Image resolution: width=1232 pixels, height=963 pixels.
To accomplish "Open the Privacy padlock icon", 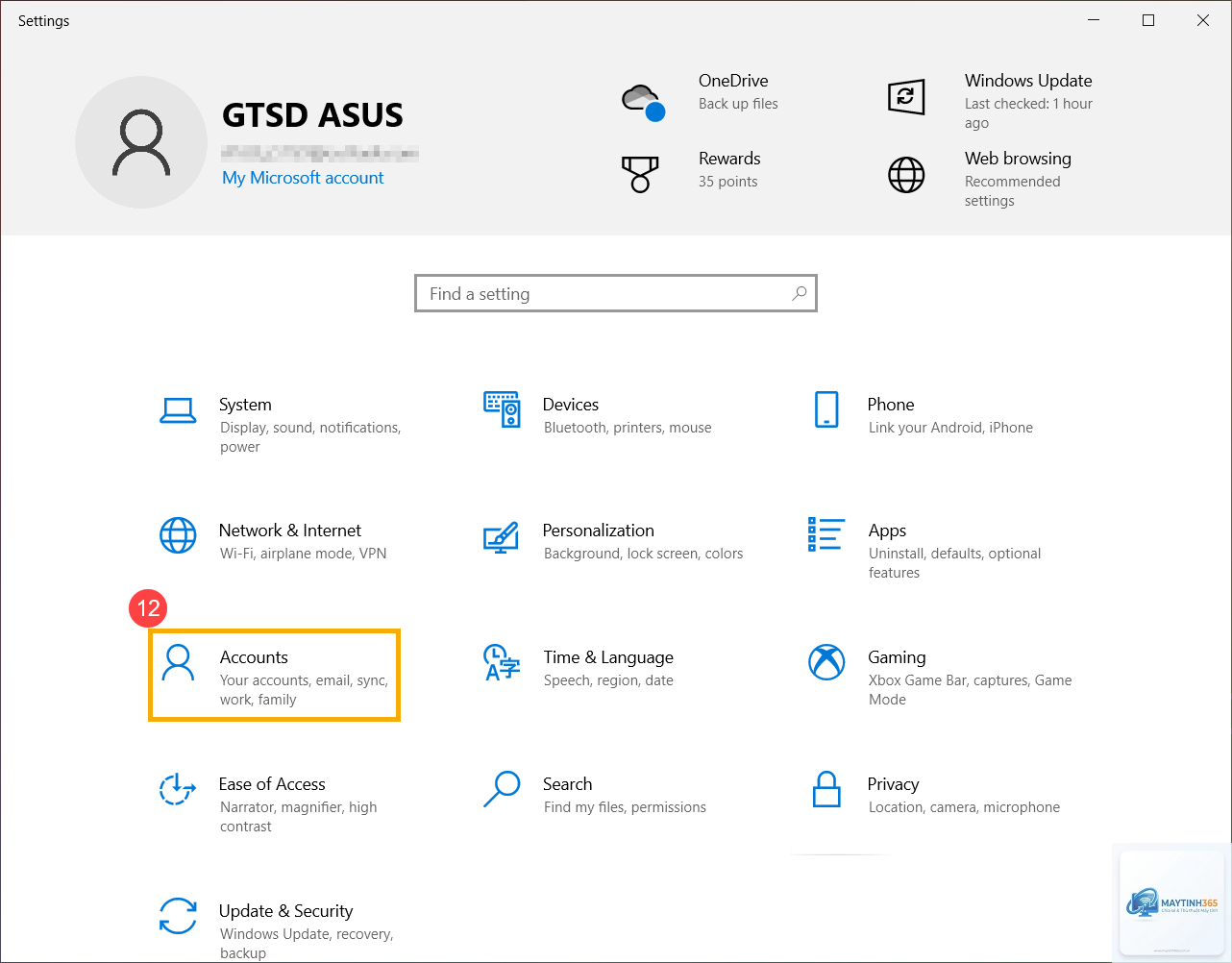I will tap(826, 789).
